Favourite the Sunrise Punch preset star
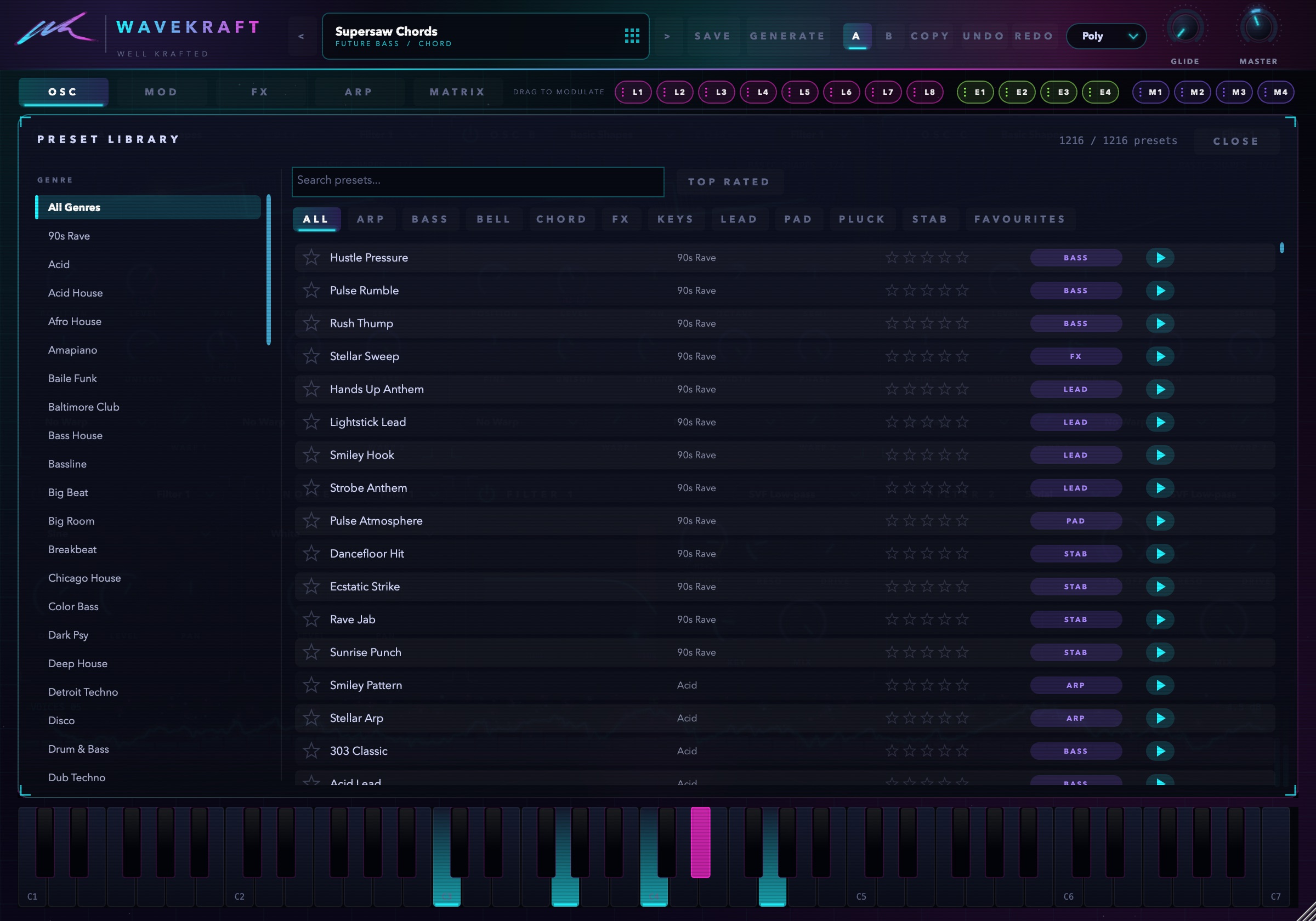This screenshot has width=1316, height=921. coord(311,652)
